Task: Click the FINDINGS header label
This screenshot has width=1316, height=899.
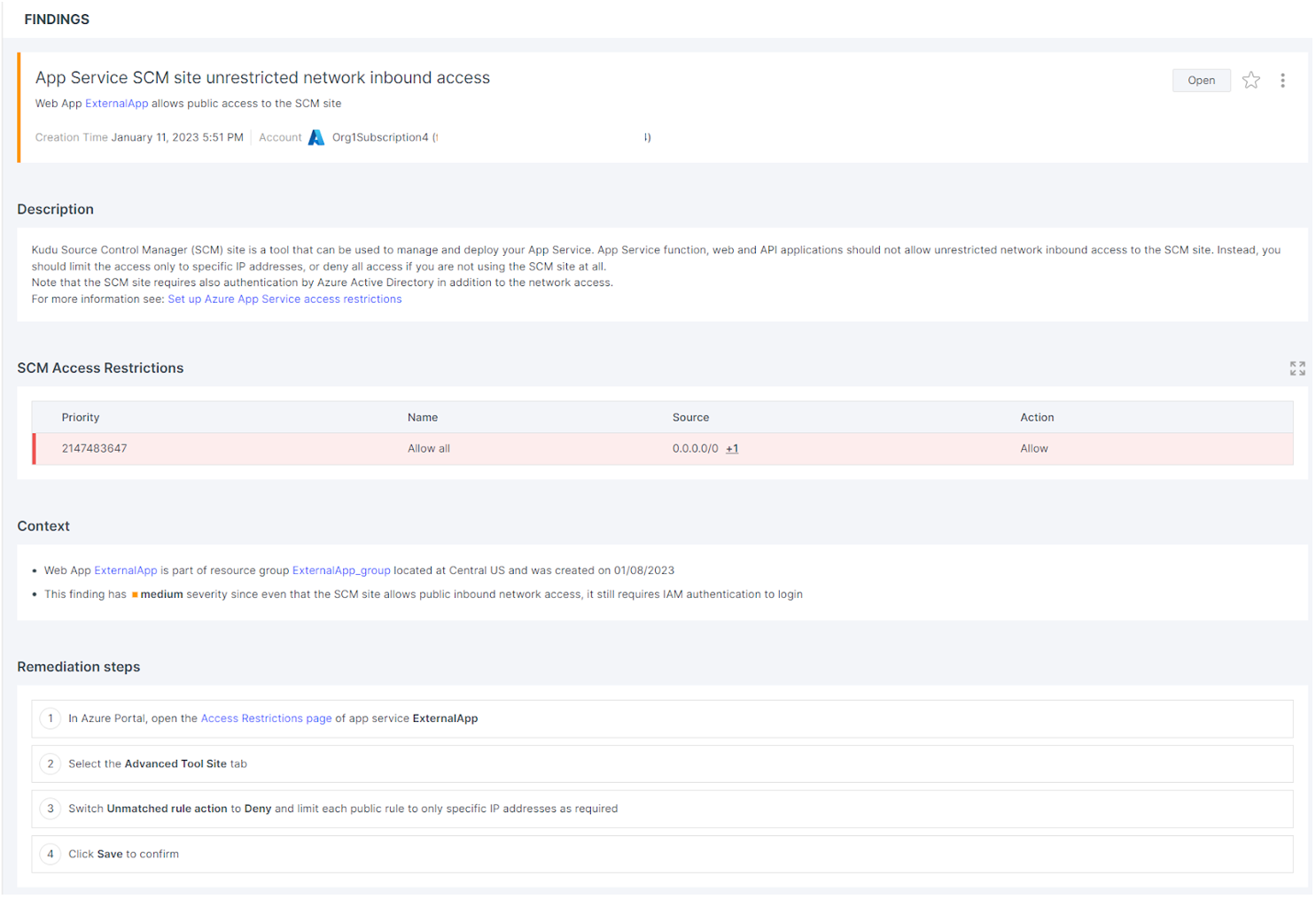Action: point(57,19)
